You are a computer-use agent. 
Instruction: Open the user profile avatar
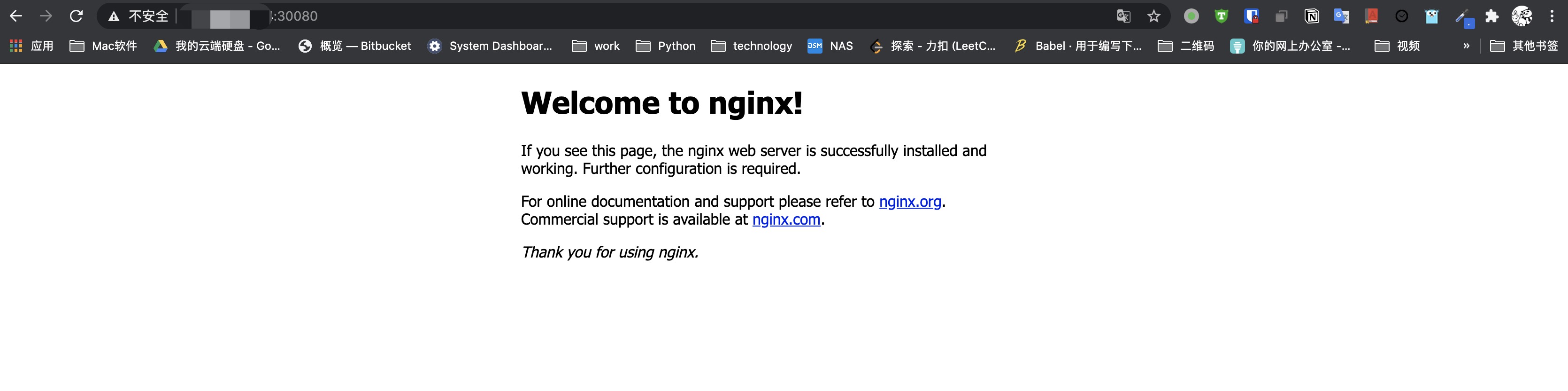click(1522, 16)
